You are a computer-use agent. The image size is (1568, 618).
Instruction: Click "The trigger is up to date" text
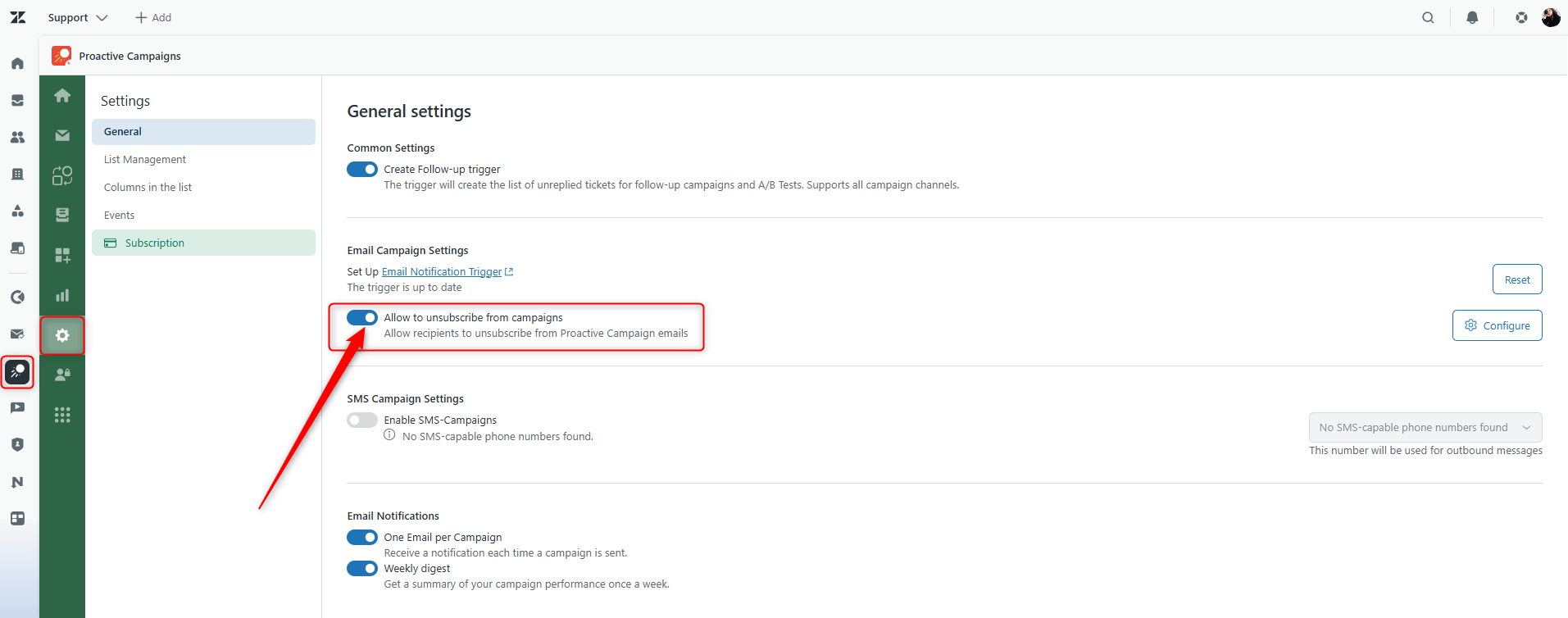point(404,287)
